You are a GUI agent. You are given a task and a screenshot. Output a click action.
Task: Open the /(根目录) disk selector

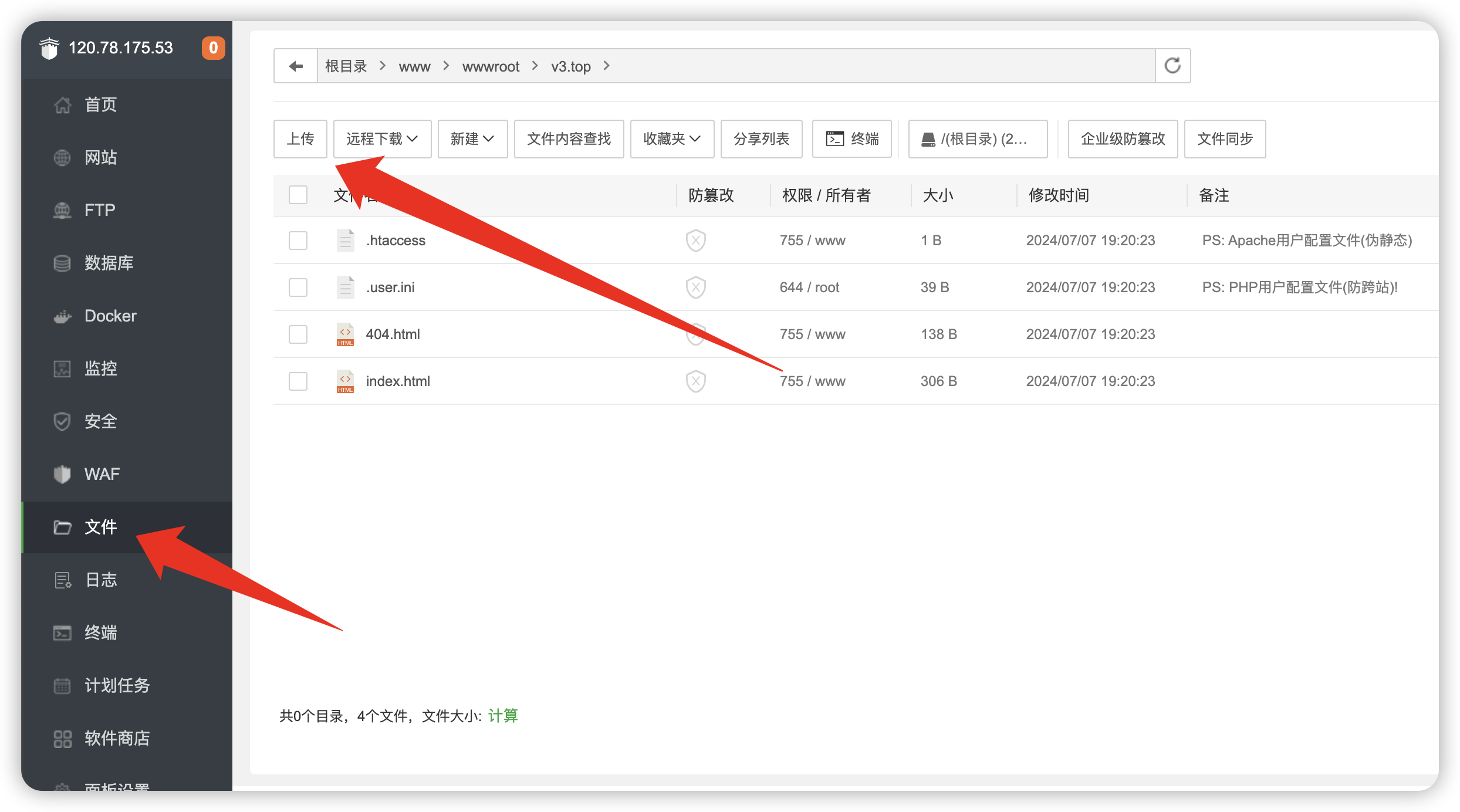[978, 139]
